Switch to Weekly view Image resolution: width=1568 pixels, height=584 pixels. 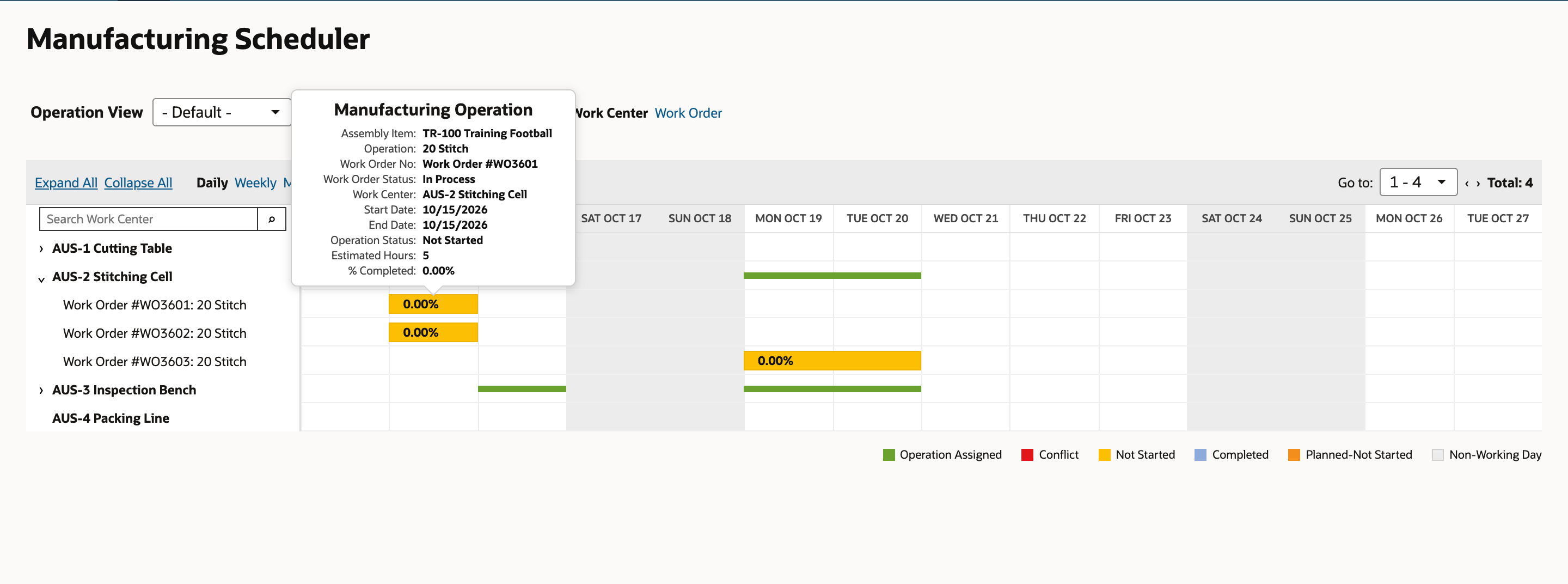255,182
